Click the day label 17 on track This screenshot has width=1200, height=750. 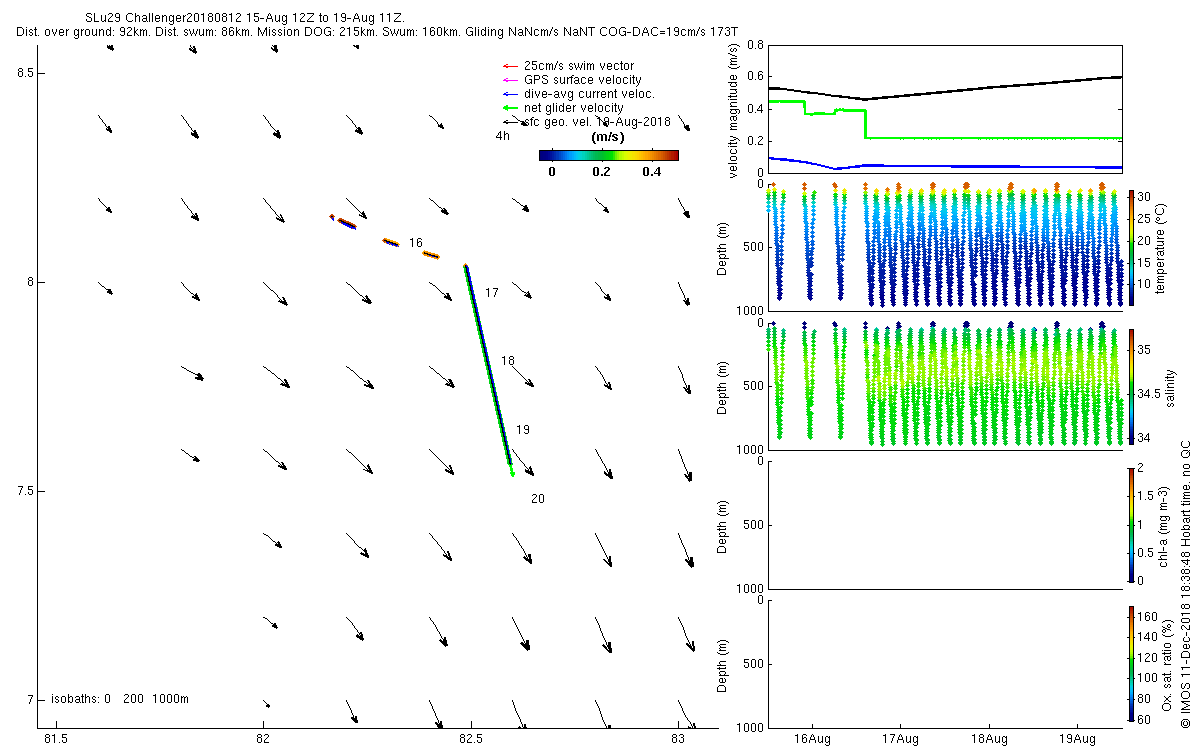[491, 293]
